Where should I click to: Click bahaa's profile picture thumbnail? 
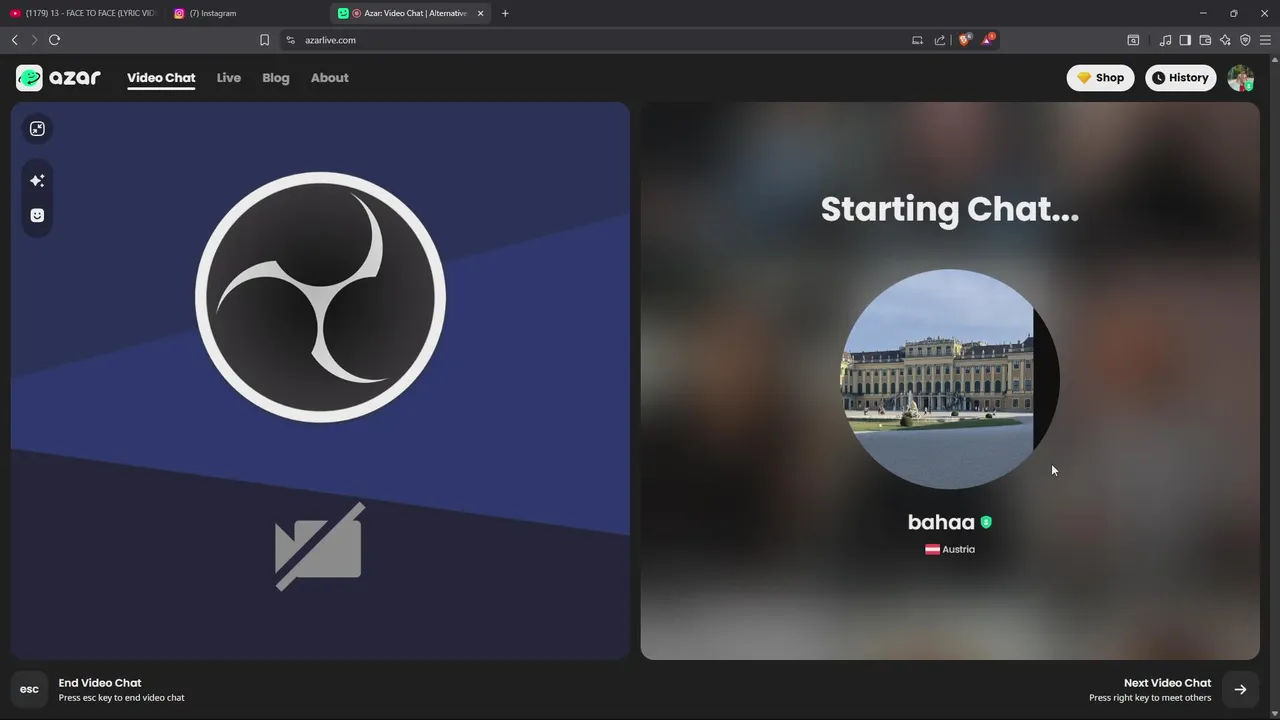(950, 379)
